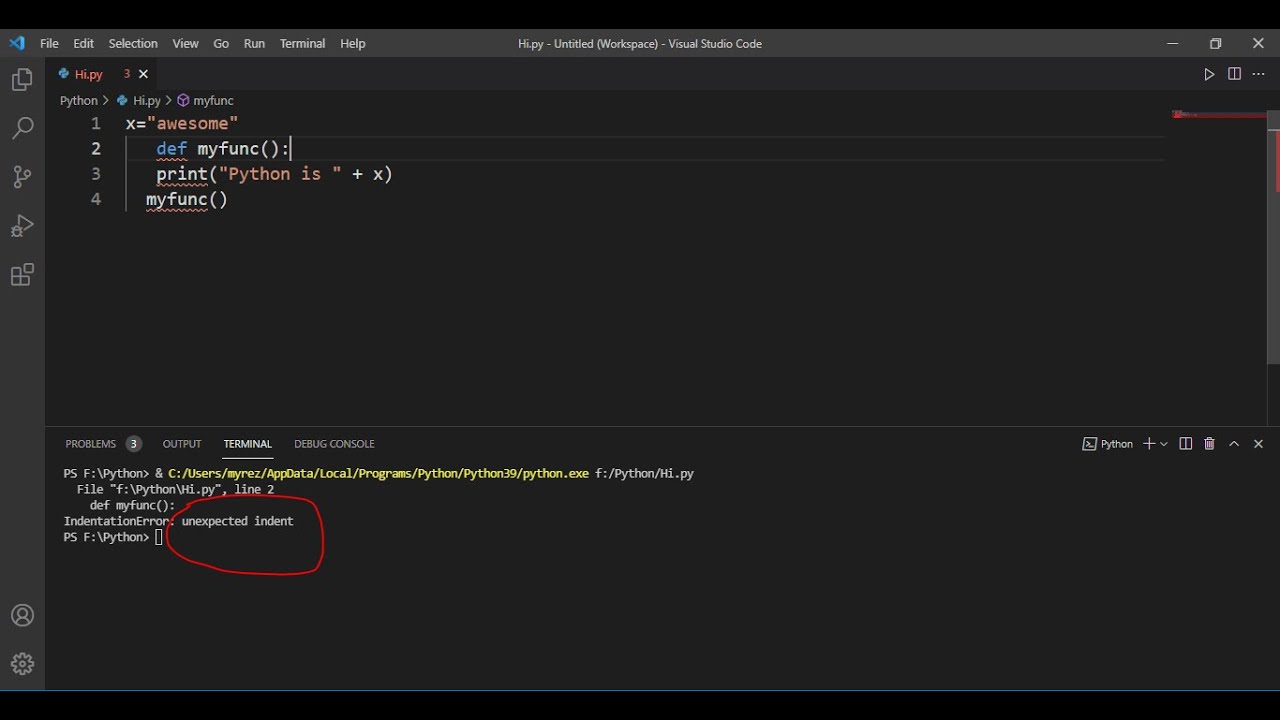Close the Hi.py editor tab

coord(143,74)
